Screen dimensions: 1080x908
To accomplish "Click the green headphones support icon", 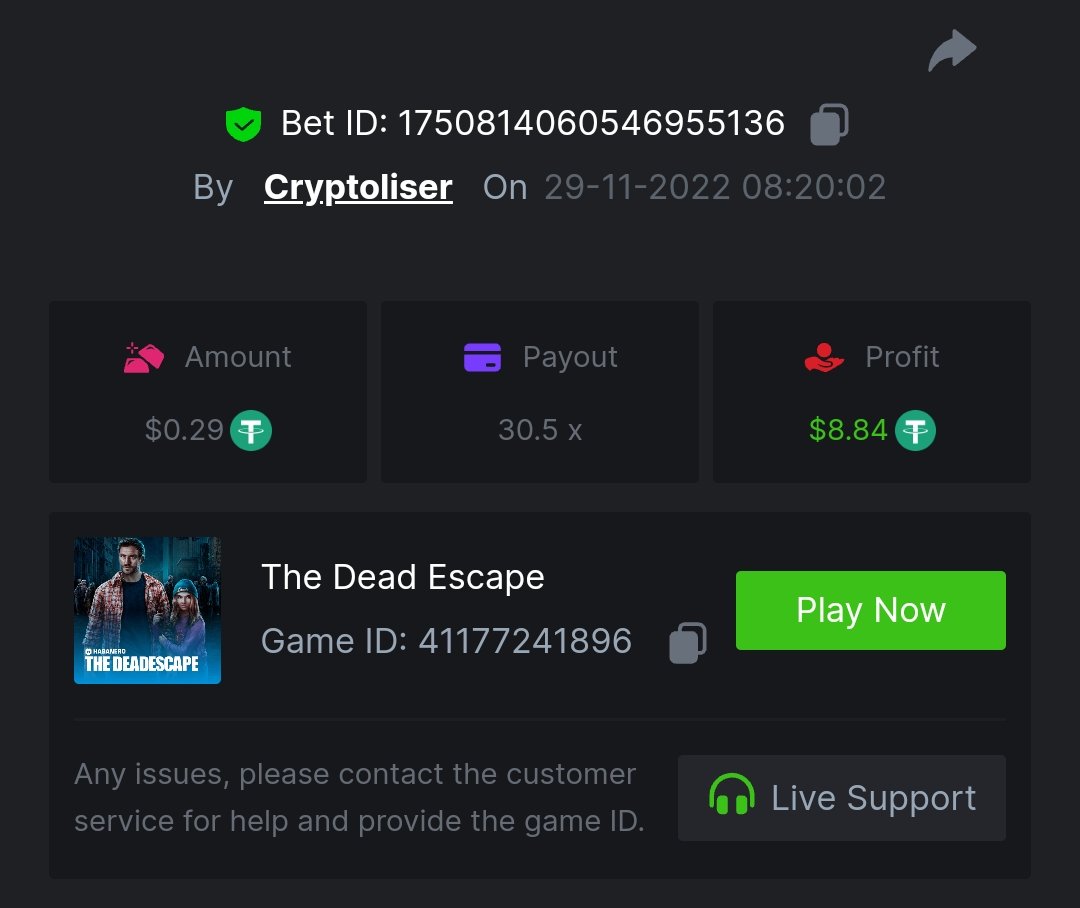I will [x=731, y=797].
